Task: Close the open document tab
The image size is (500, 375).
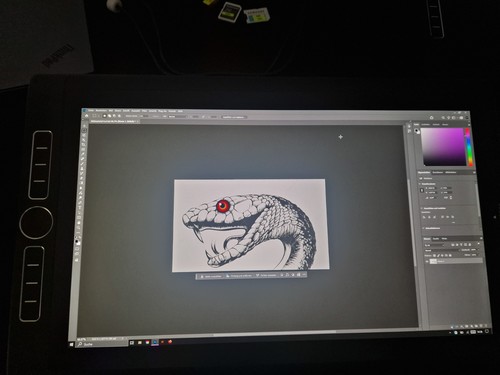Action: tap(138, 121)
